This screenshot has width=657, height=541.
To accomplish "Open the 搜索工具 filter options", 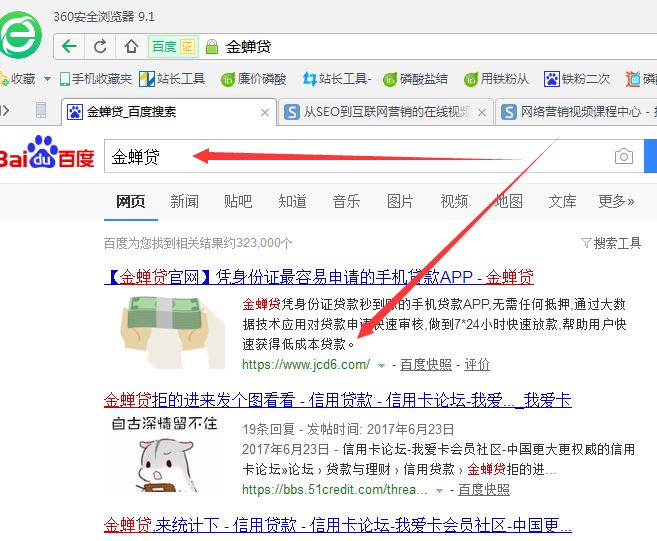I will click(611, 243).
